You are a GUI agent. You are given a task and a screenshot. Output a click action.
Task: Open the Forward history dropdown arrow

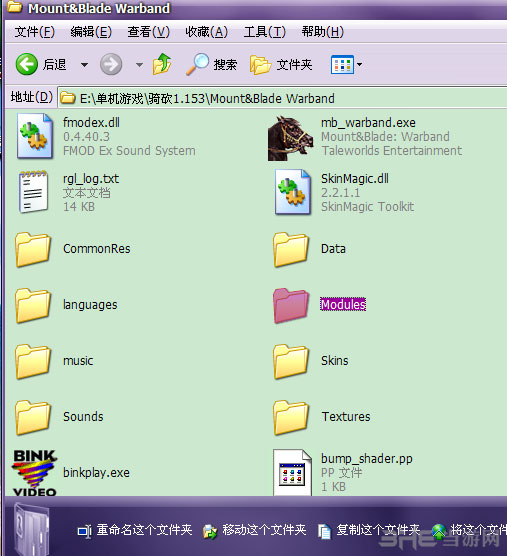tap(139, 65)
